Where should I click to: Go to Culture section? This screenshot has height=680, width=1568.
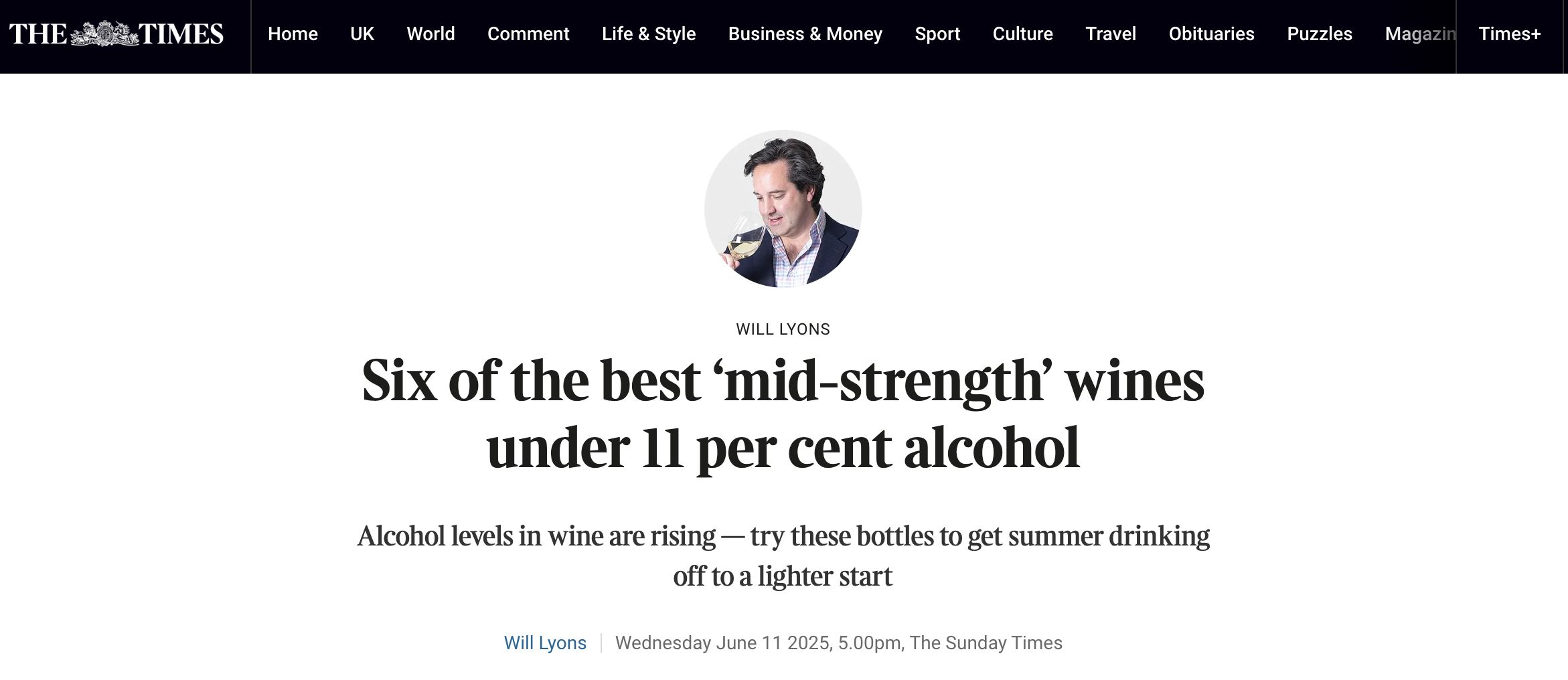pyautogui.click(x=1022, y=34)
